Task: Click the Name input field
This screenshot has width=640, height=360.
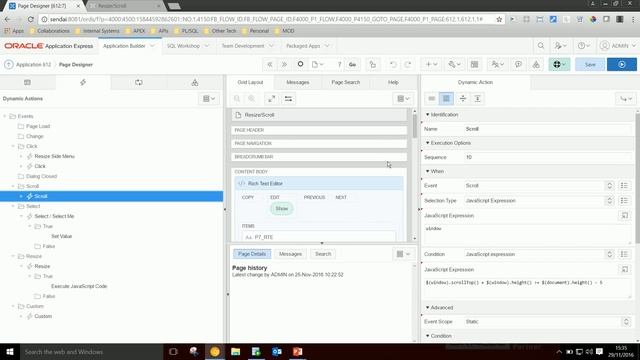Action: (x=547, y=129)
